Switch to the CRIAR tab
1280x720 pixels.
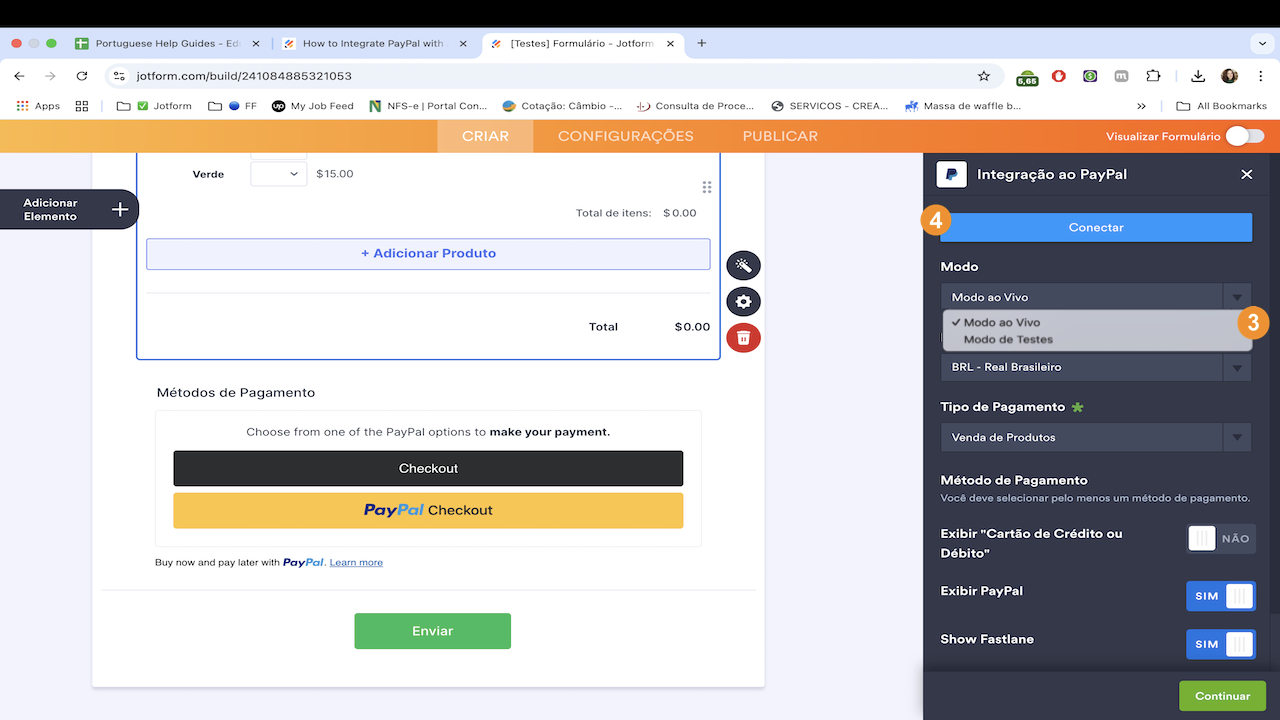coord(485,136)
